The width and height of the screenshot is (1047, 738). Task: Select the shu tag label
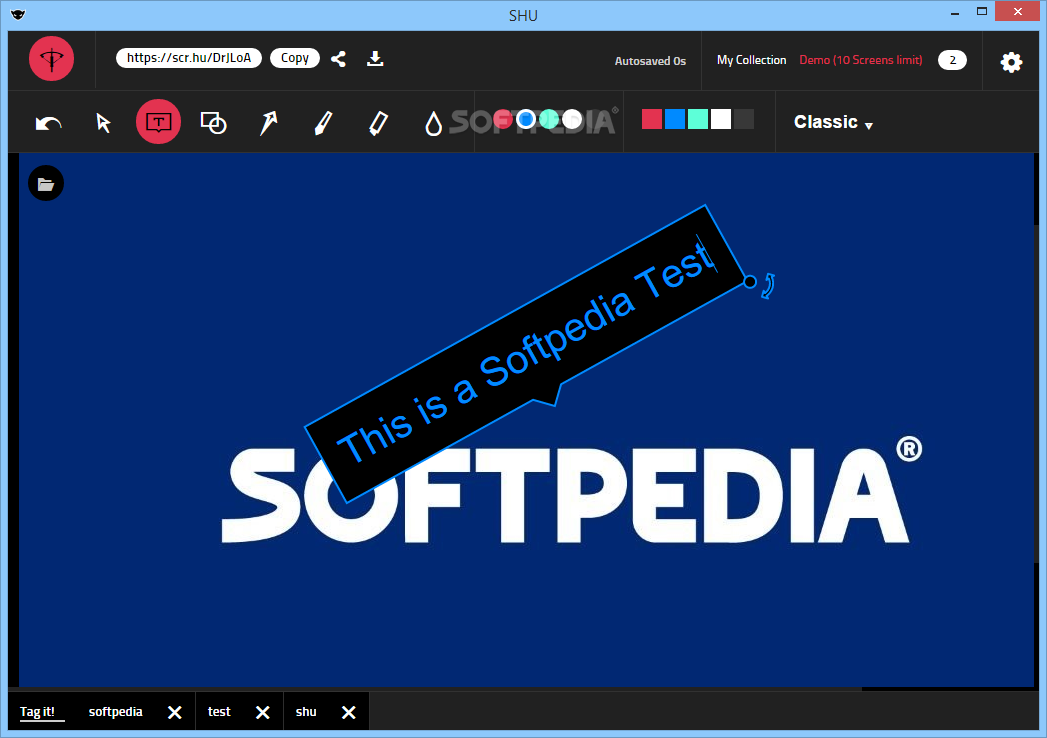(306, 712)
